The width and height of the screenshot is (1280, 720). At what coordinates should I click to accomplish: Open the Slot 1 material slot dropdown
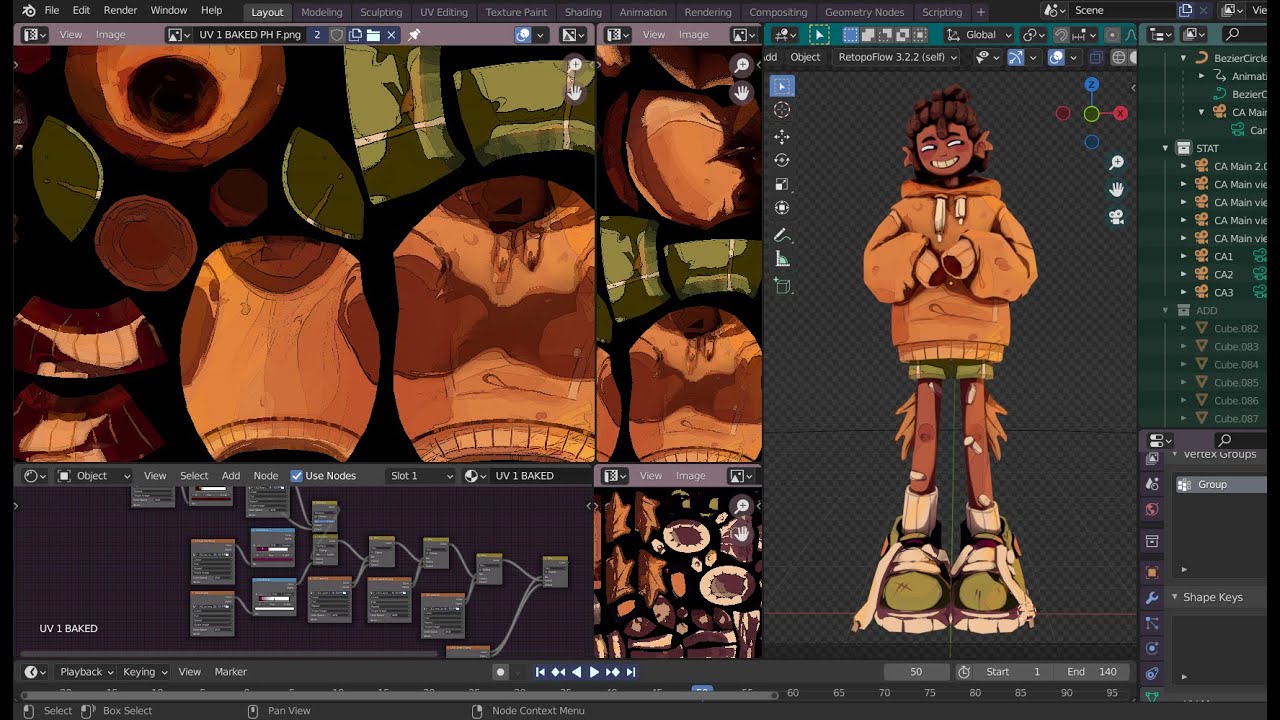tap(421, 476)
